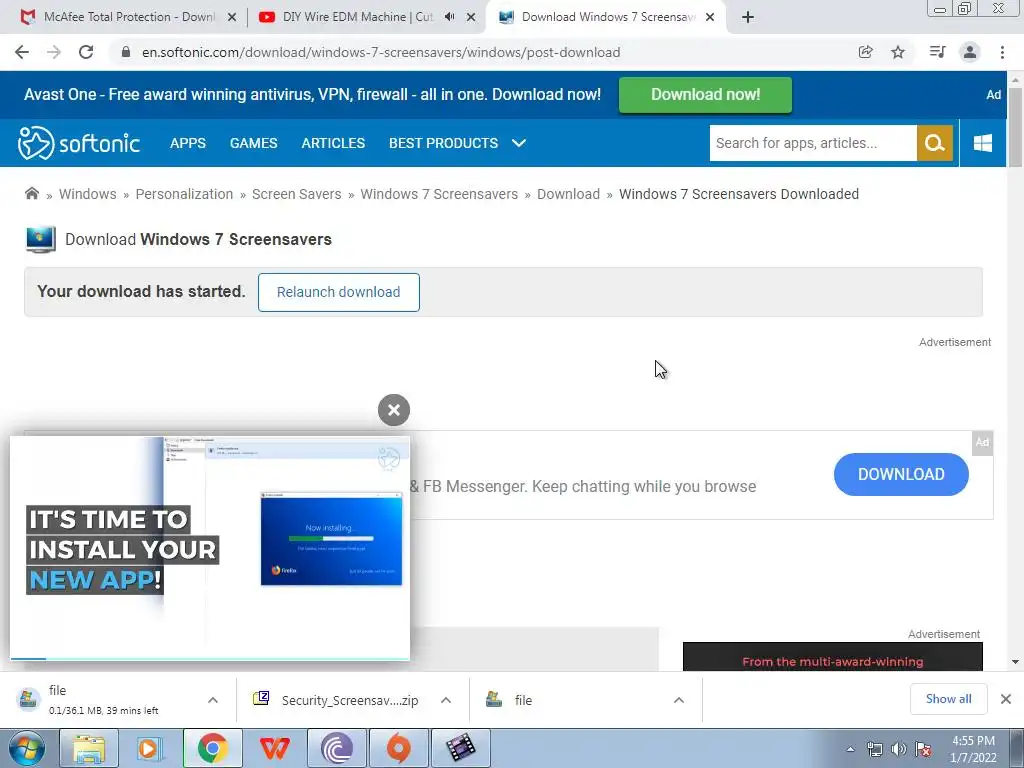The height and width of the screenshot is (768, 1024).
Task: Open Windows Explorer from taskbar
Action: (89, 748)
